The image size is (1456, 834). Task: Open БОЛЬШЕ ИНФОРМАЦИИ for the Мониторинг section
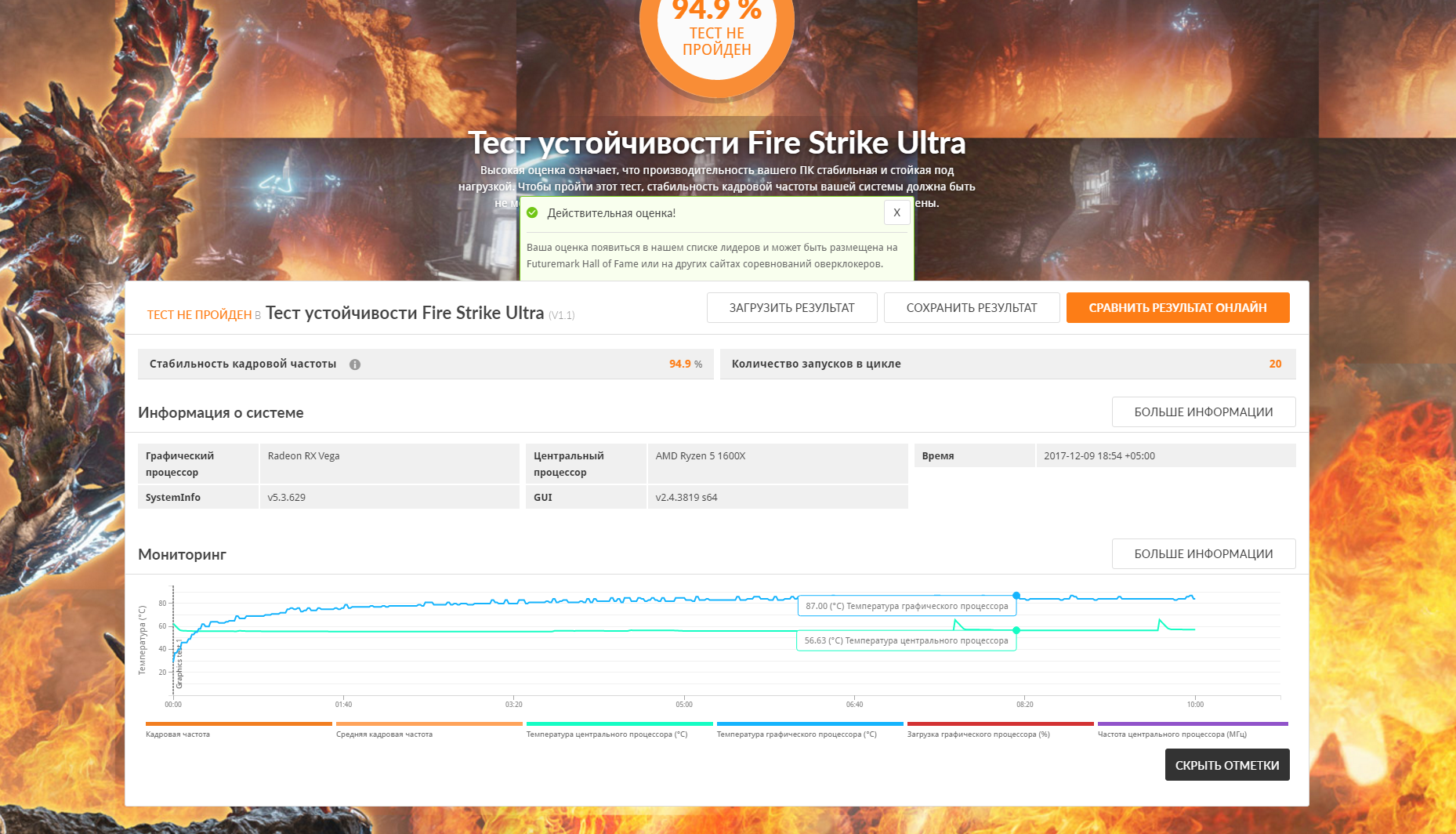coord(1204,554)
